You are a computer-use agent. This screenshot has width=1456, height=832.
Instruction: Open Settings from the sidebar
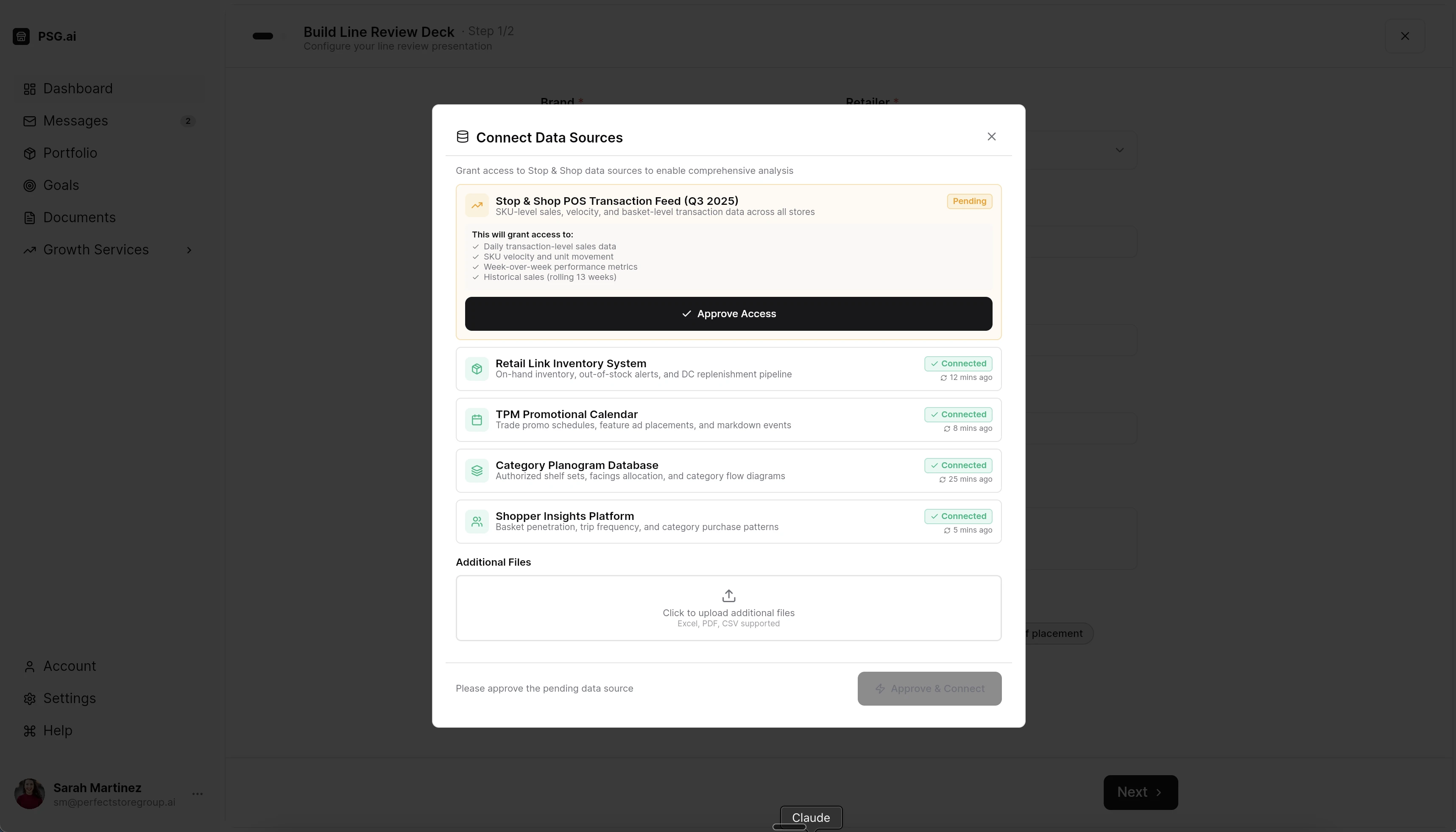30,698
